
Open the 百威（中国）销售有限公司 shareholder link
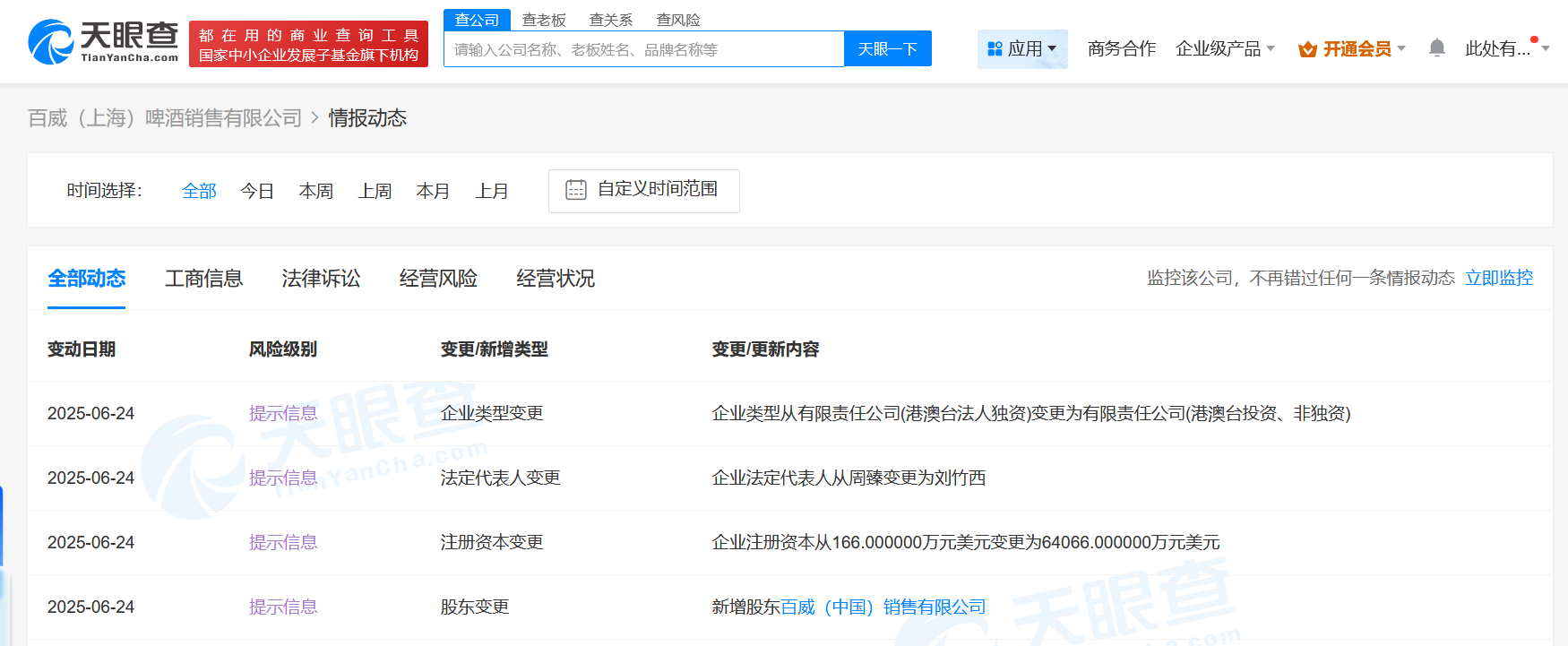(883, 607)
